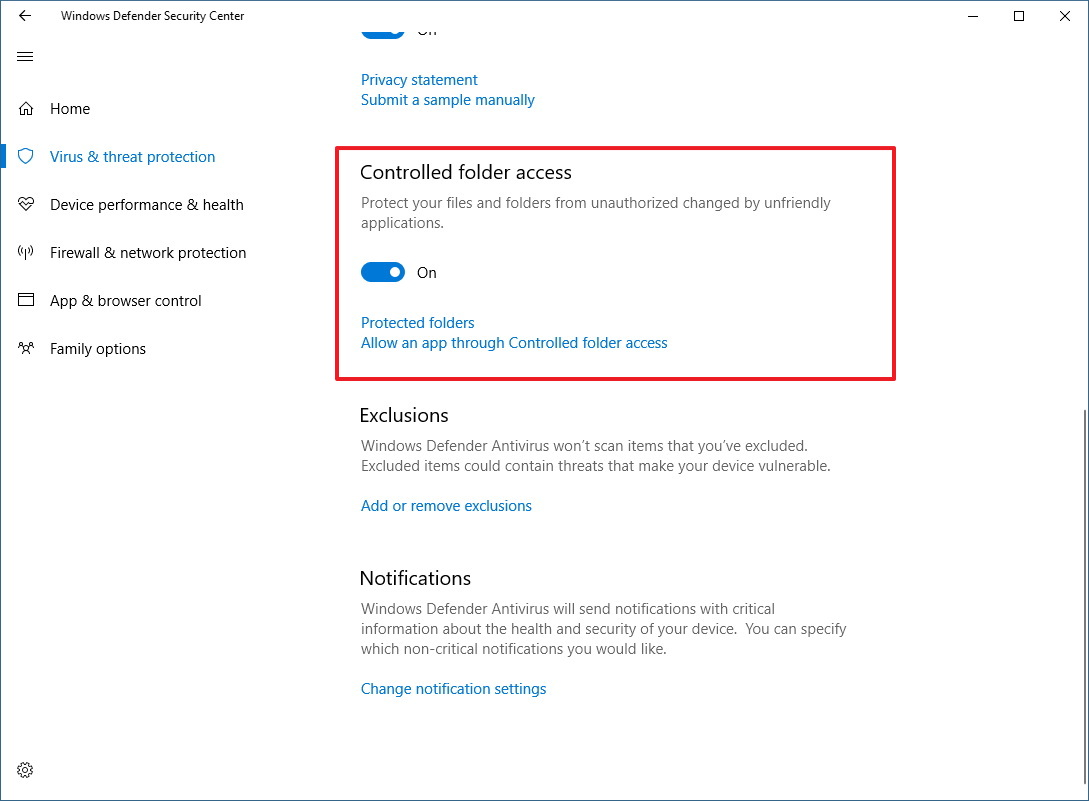Click the Device performance heart icon
The image size is (1089, 801).
pyautogui.click(x=26, y=204)
